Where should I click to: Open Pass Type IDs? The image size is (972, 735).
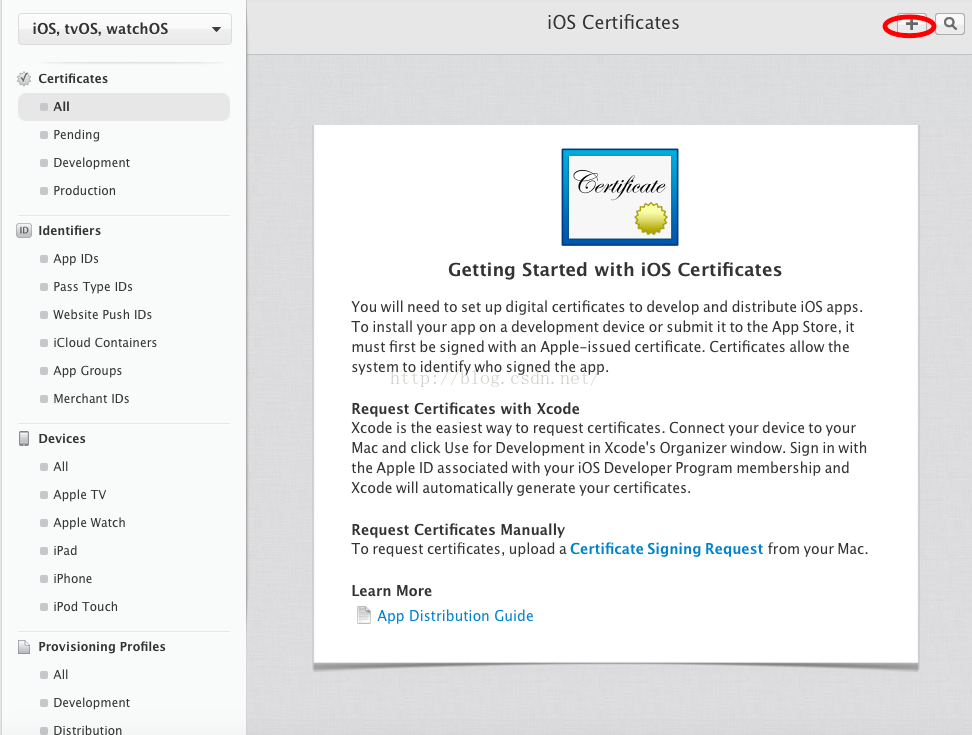coord(93,286)
